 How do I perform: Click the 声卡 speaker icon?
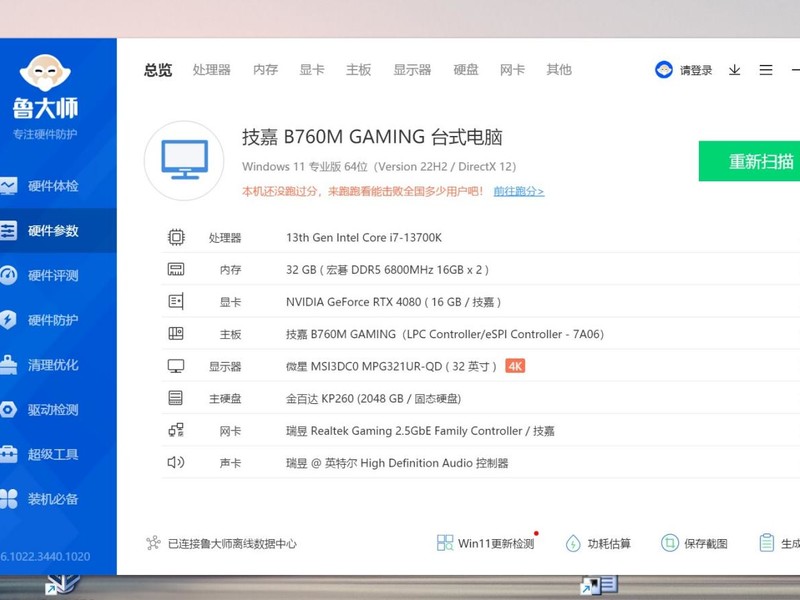click(176, 462)
